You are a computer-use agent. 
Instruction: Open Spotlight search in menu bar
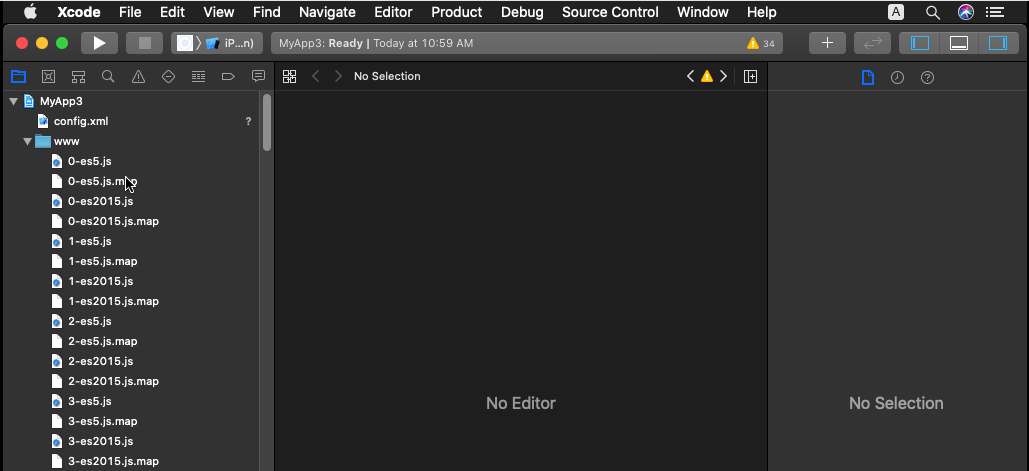point(932,12)
